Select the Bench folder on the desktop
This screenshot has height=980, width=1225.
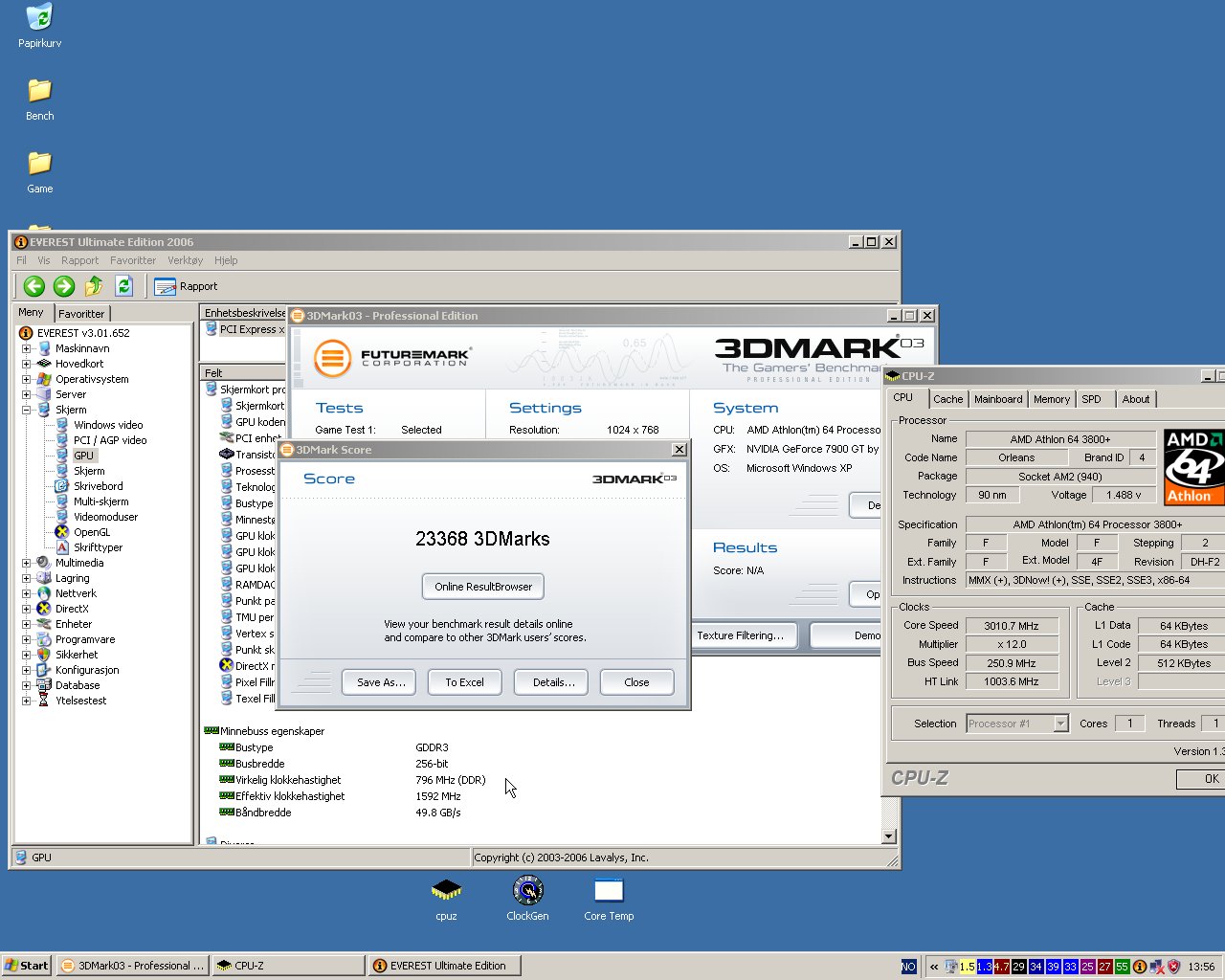coord(39,100)
